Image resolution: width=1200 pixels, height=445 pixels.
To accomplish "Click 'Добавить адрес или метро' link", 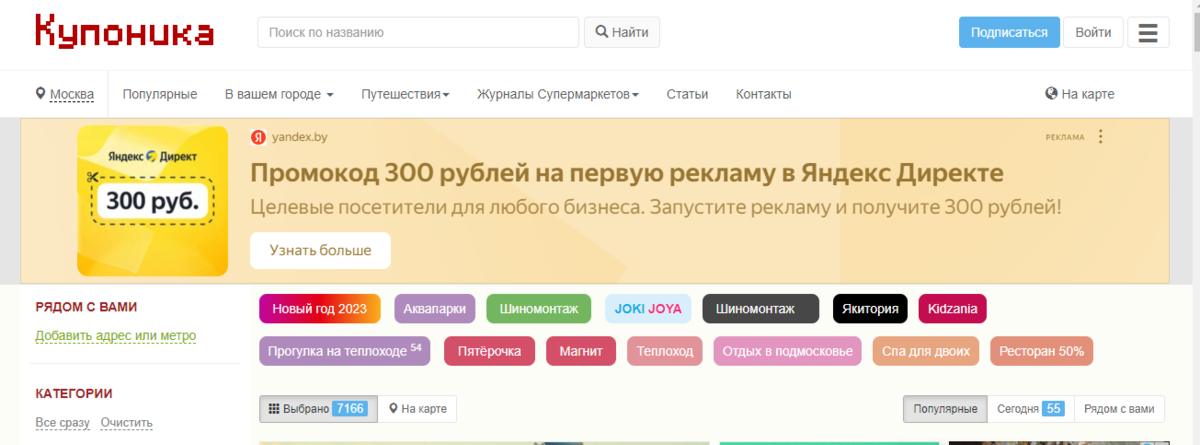I will pos(115,336).
